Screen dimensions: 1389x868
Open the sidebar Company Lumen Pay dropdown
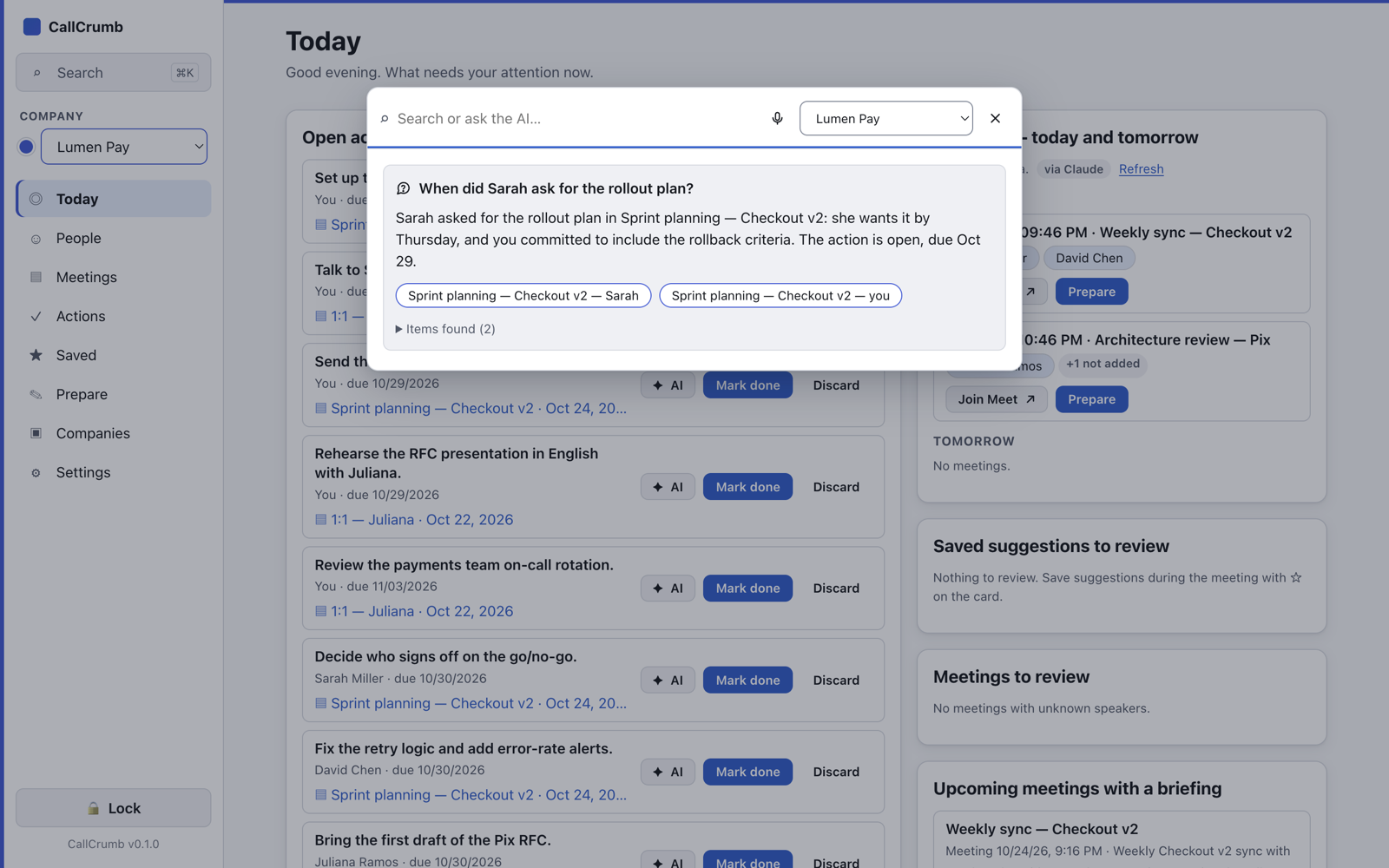click(124, 147)
